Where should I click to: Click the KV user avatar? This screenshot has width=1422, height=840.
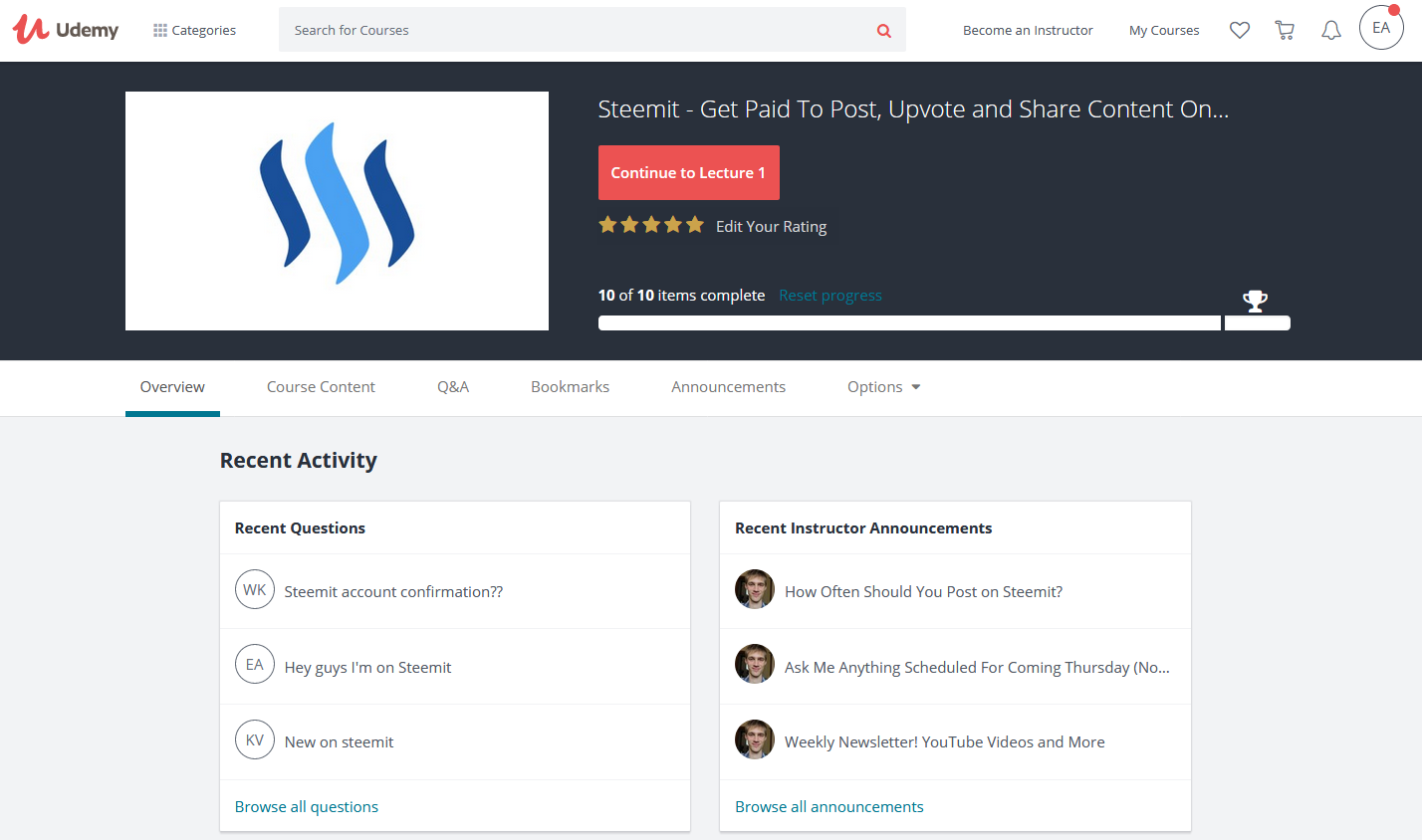point(255,739)
